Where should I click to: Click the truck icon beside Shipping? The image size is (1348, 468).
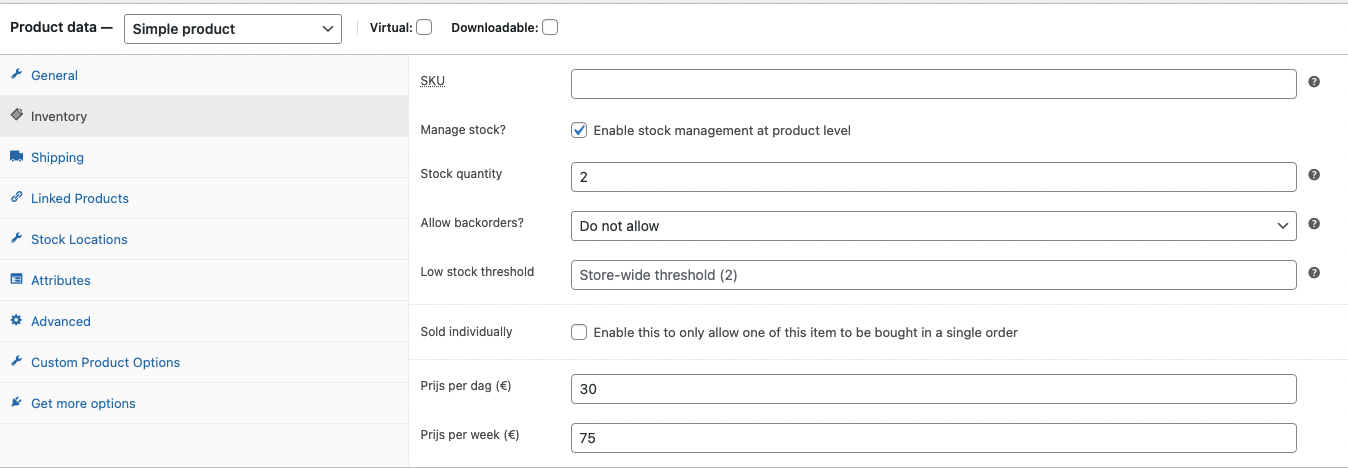click(x=16, y=157)
